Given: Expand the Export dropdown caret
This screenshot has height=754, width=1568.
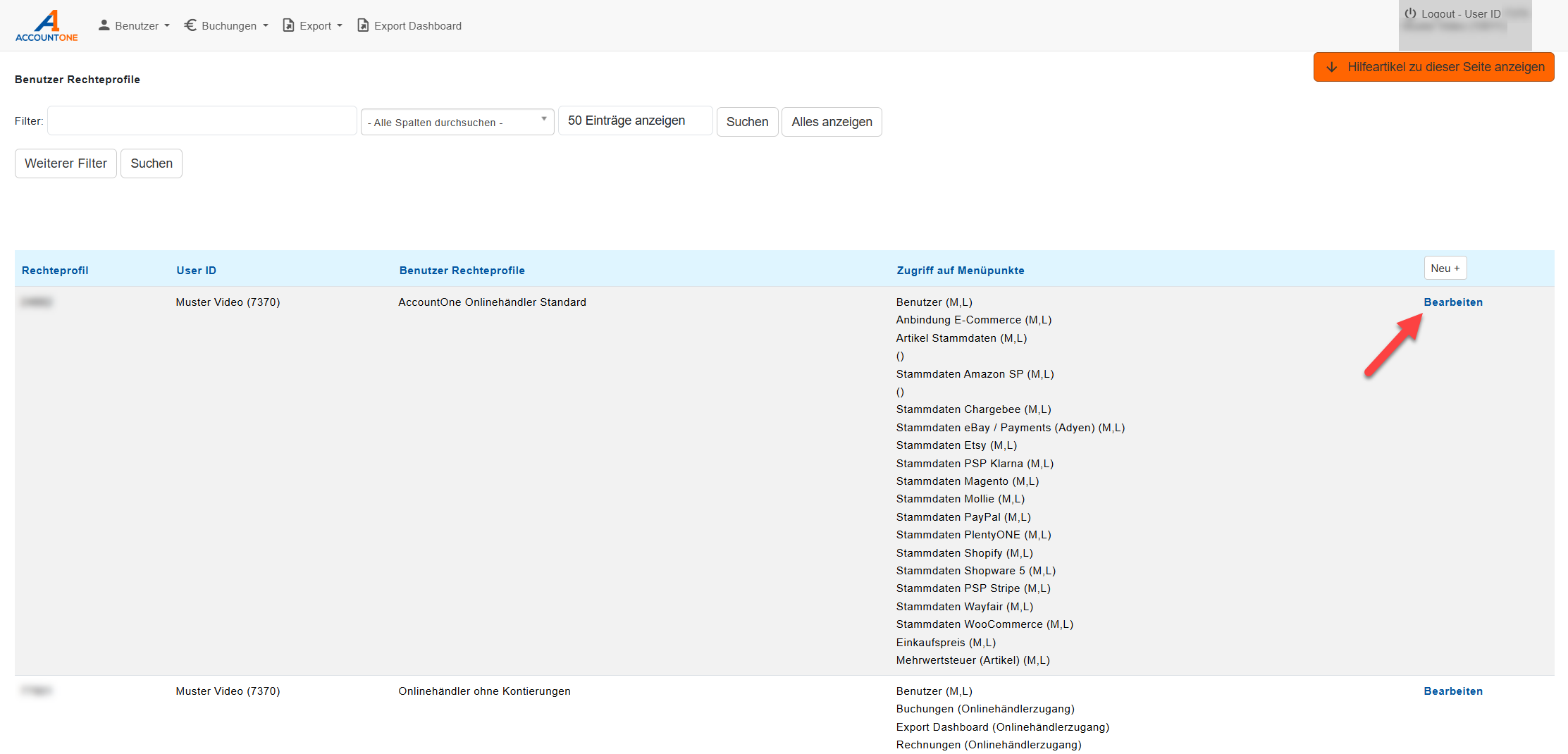Looking at the screenshot, I should click(x=340, y=26).
